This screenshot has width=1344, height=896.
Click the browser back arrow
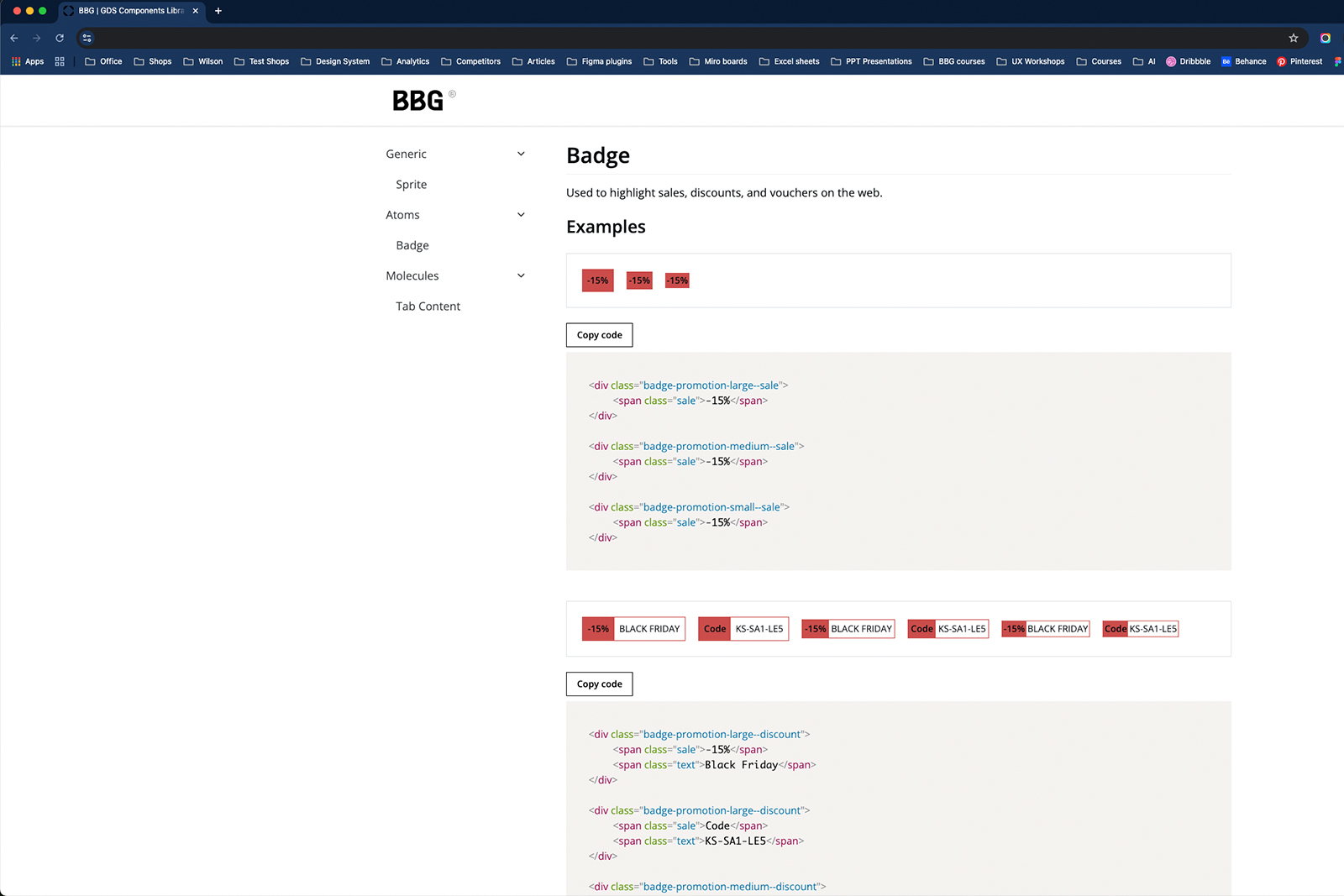[14, 38]
